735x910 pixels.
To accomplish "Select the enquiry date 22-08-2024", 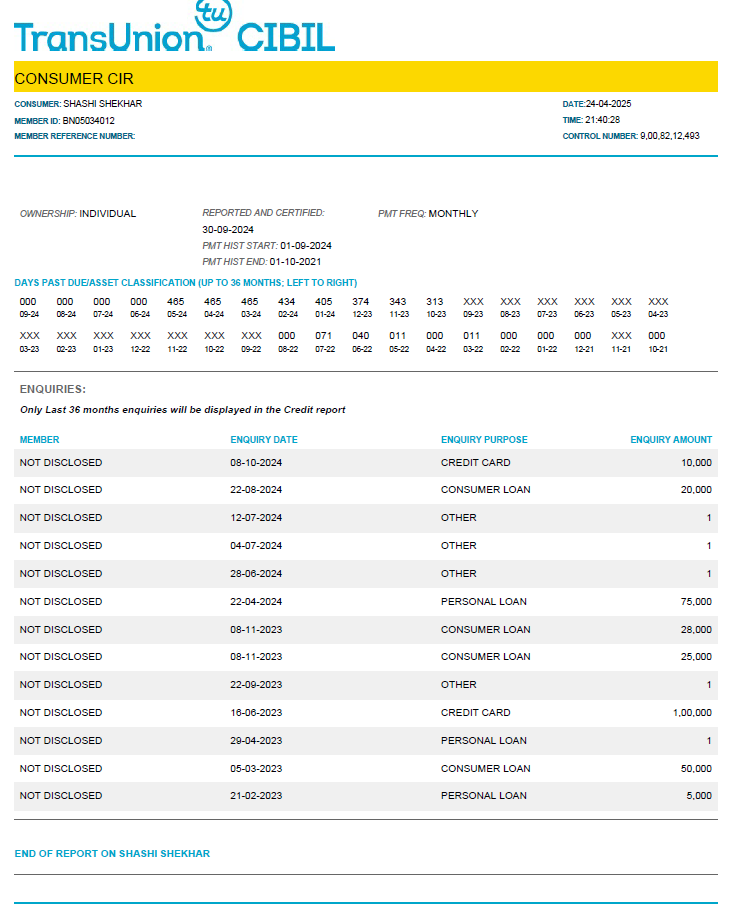I will pos(256,490).
